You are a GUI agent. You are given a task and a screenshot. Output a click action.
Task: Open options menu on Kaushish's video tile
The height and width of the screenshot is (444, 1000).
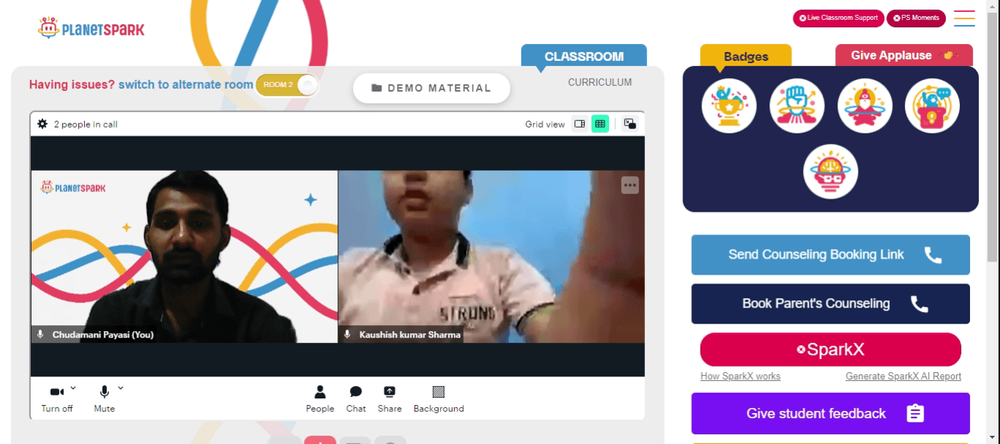(x=630, y=185)
